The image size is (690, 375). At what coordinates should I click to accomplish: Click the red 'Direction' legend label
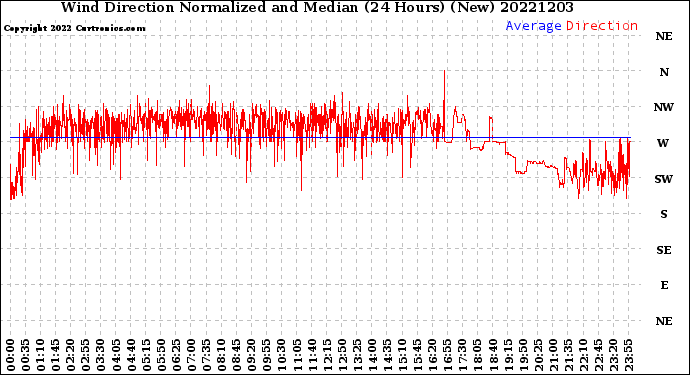[x=602, y=26]
